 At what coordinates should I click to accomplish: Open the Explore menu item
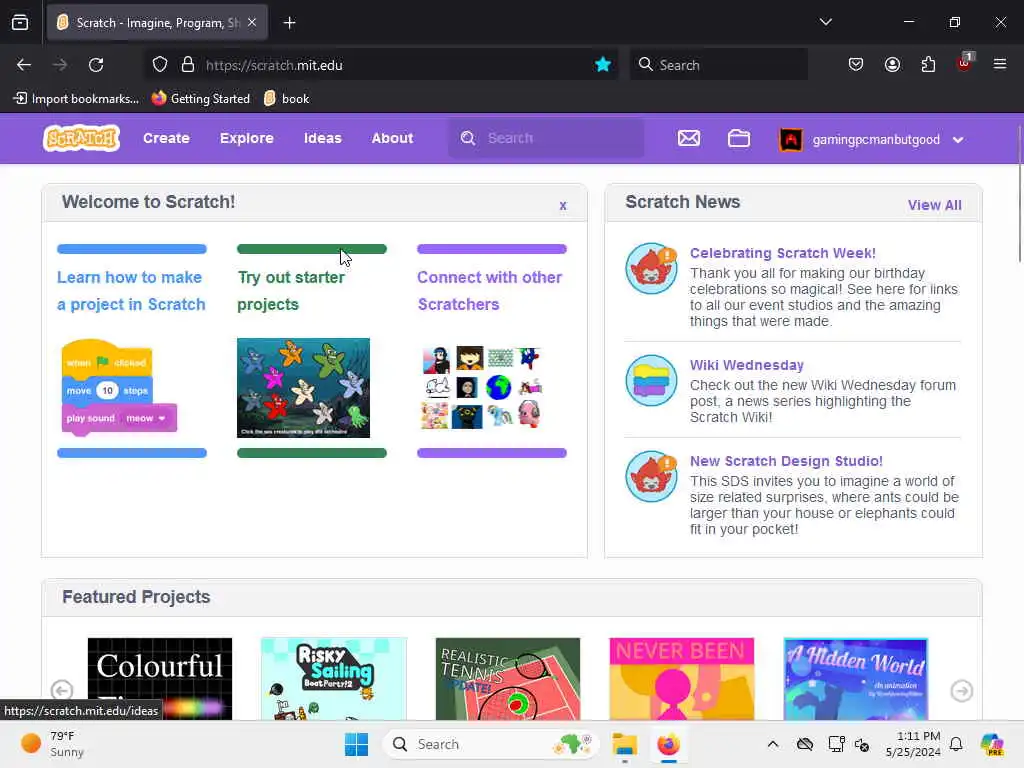(246, 138)
